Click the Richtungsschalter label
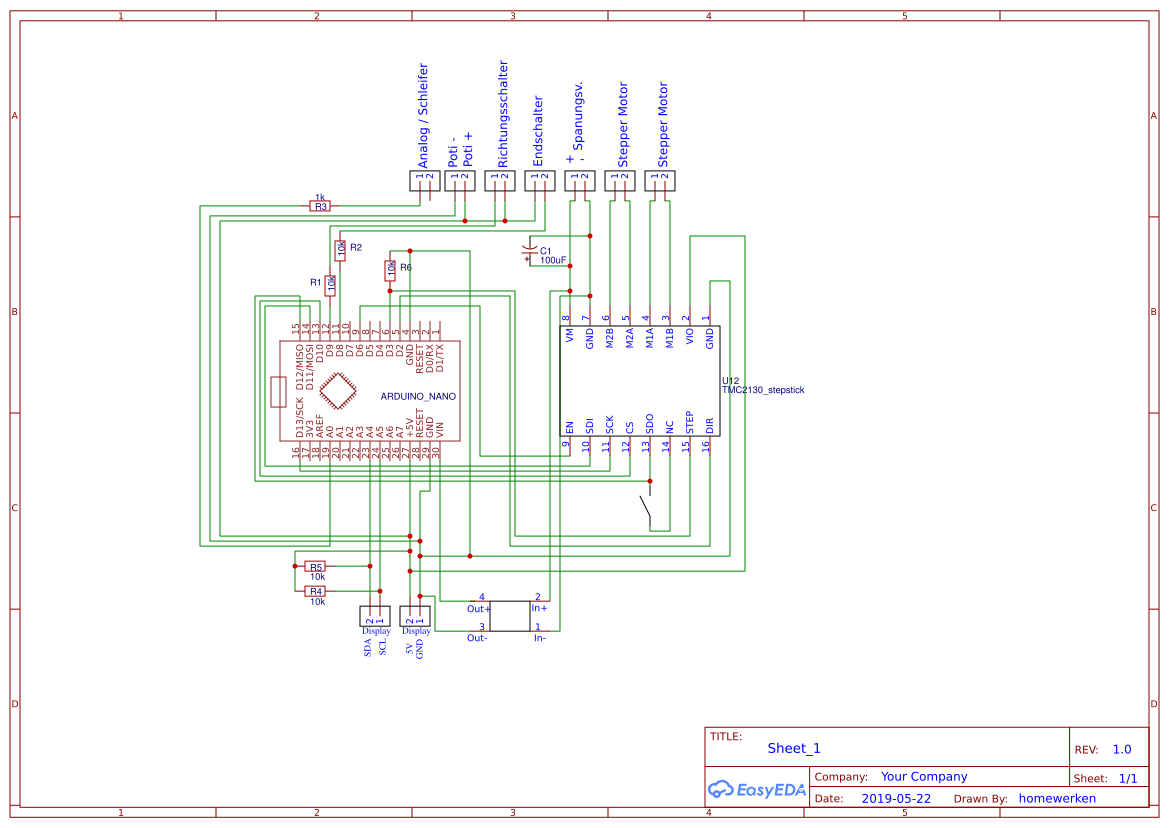 (x=502, y=114)
